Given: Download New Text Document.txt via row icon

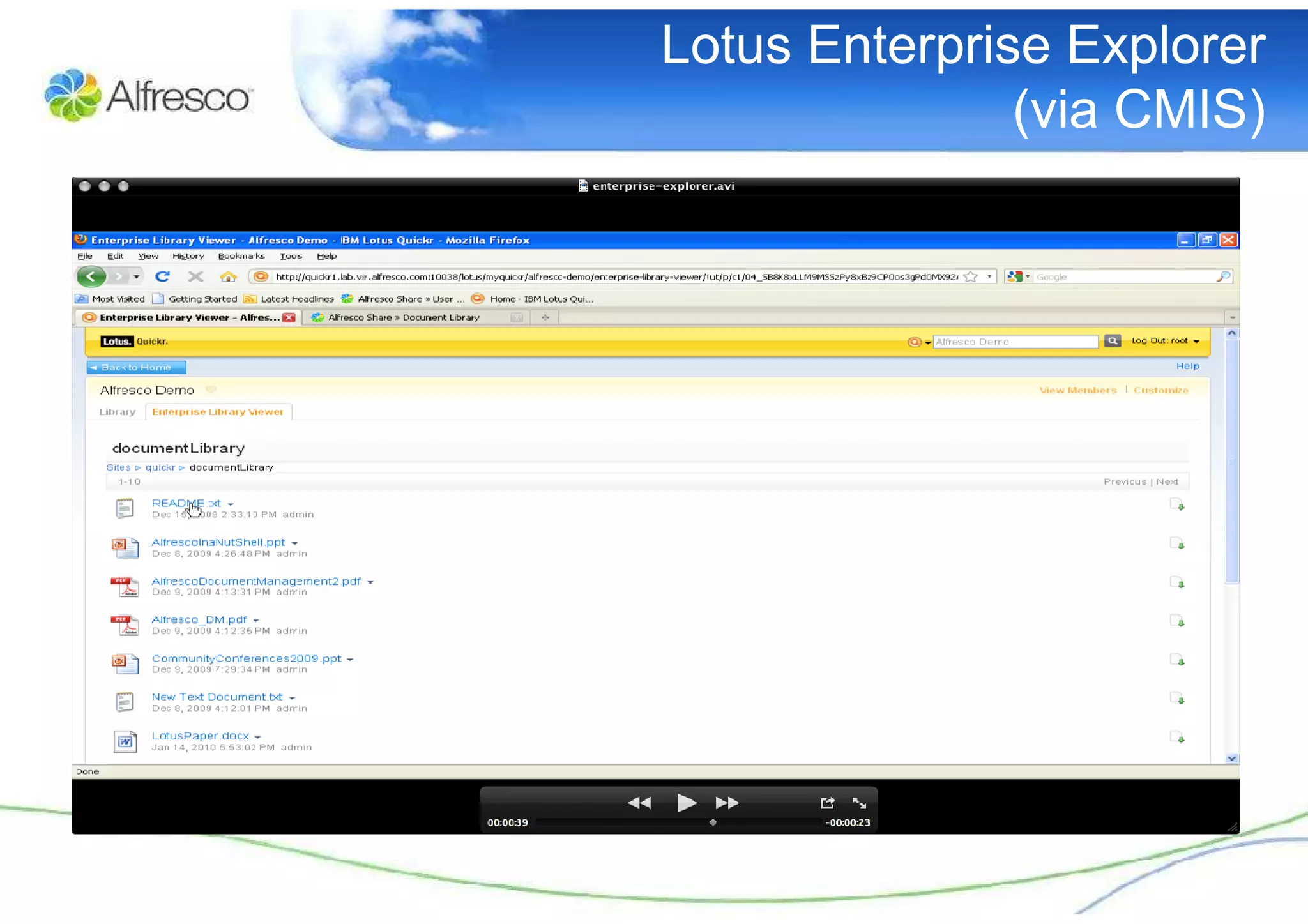Looking at the screenshot, I should click(1177, 698).
